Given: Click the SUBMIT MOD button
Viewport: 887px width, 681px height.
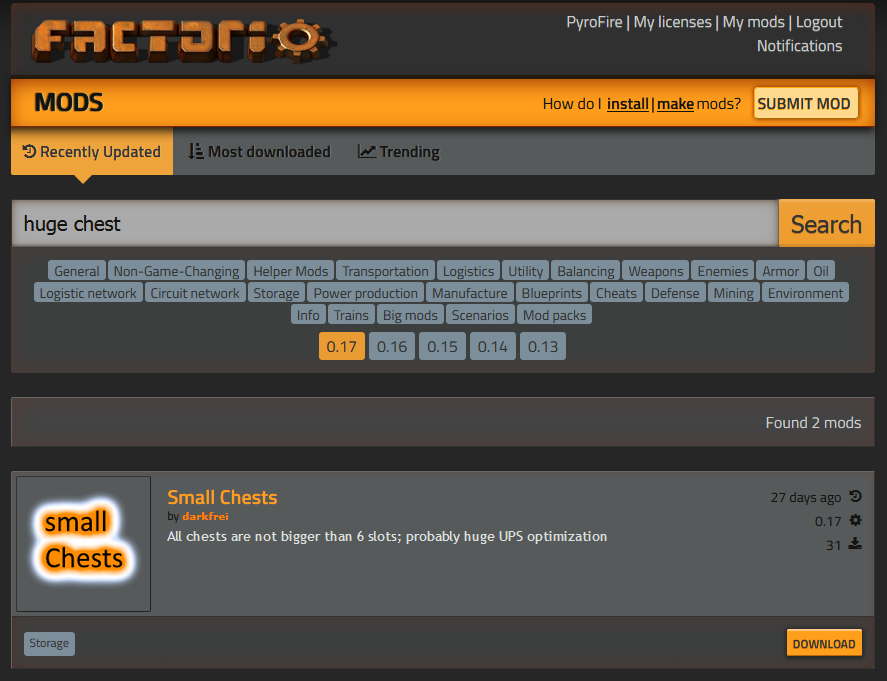Looking at the screenshot, I should (x=805, y=104).
